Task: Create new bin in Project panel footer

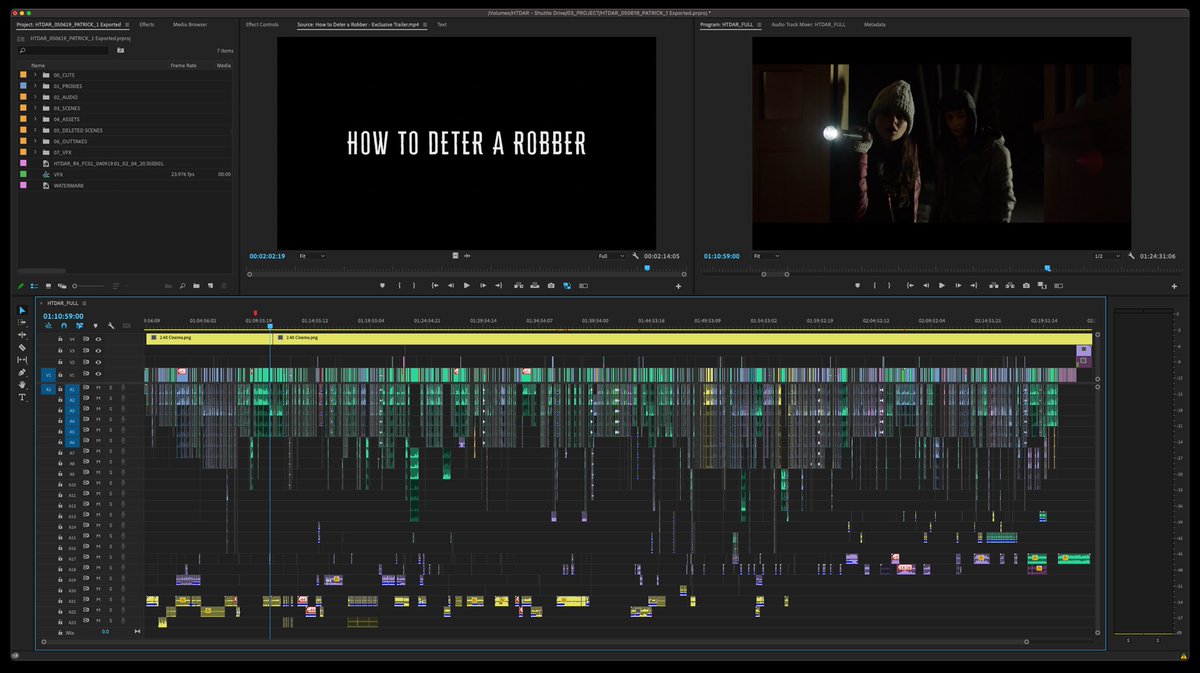Action: pyautogui.click(x=196, y=286)
